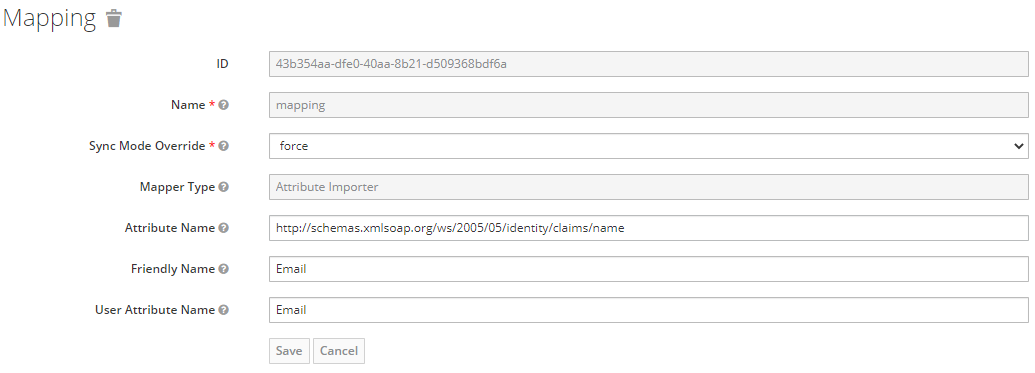Click the Attribute Importer Mapper Type field
Image resolution: width=1035 pixels, height=373 pixels.
tap(648, 187)
